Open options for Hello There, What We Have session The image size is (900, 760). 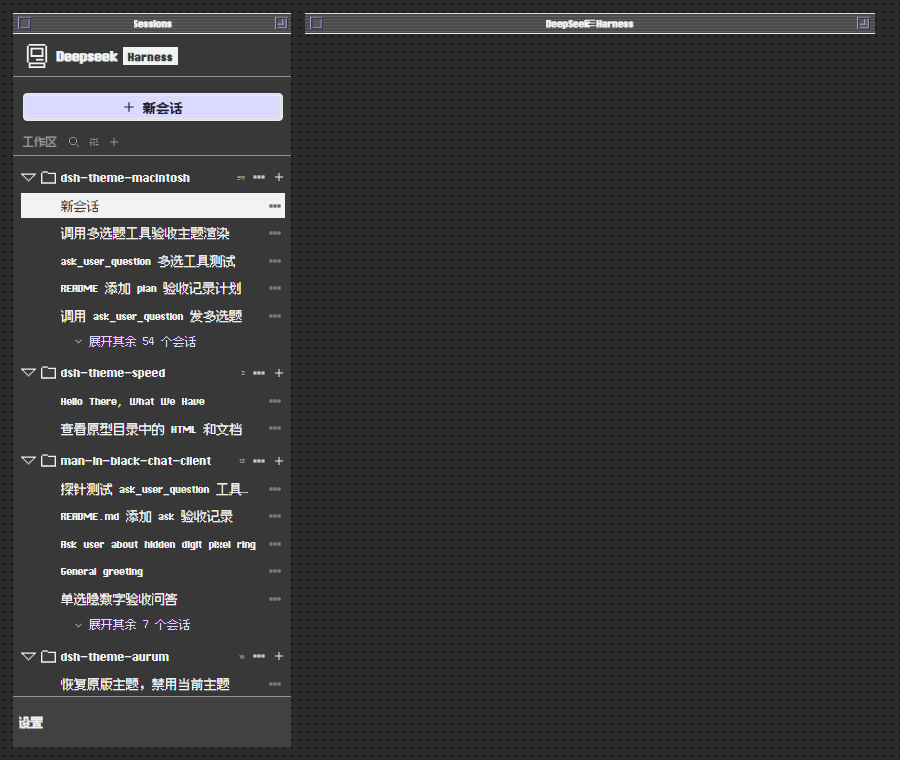pyautogui.click(x=275, y=401)
